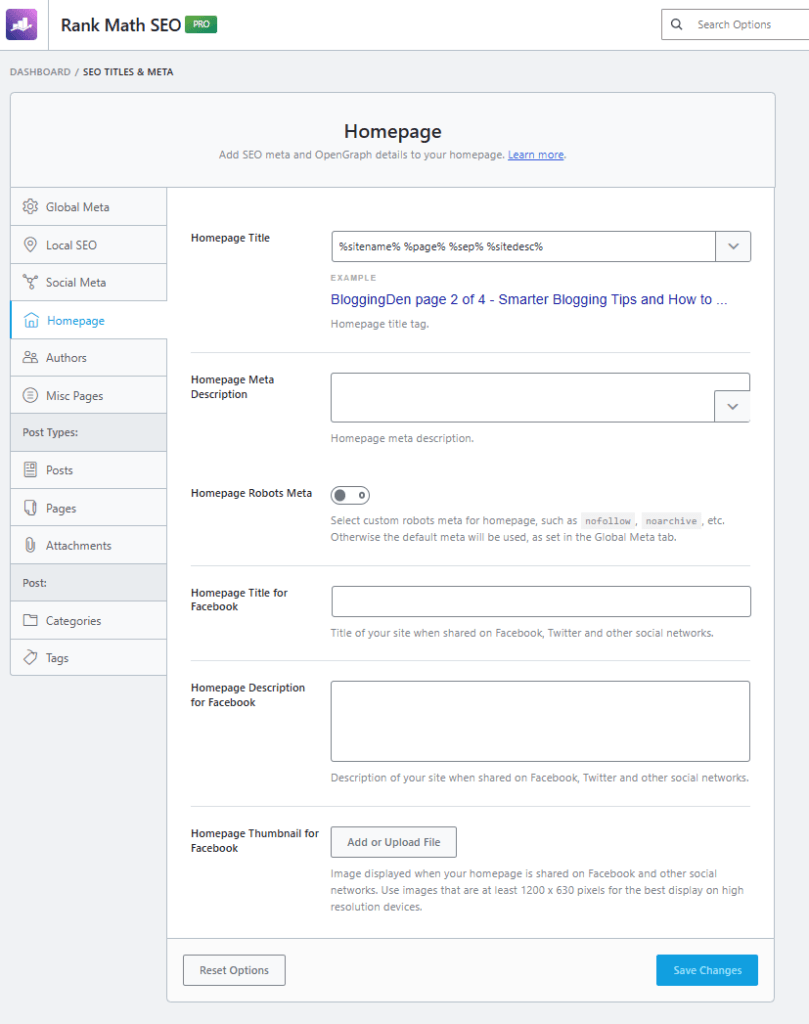Click the Local SEO pin icon
Image resolution: width=809 pixels, height=1024 pixels.
click(30, 245)
